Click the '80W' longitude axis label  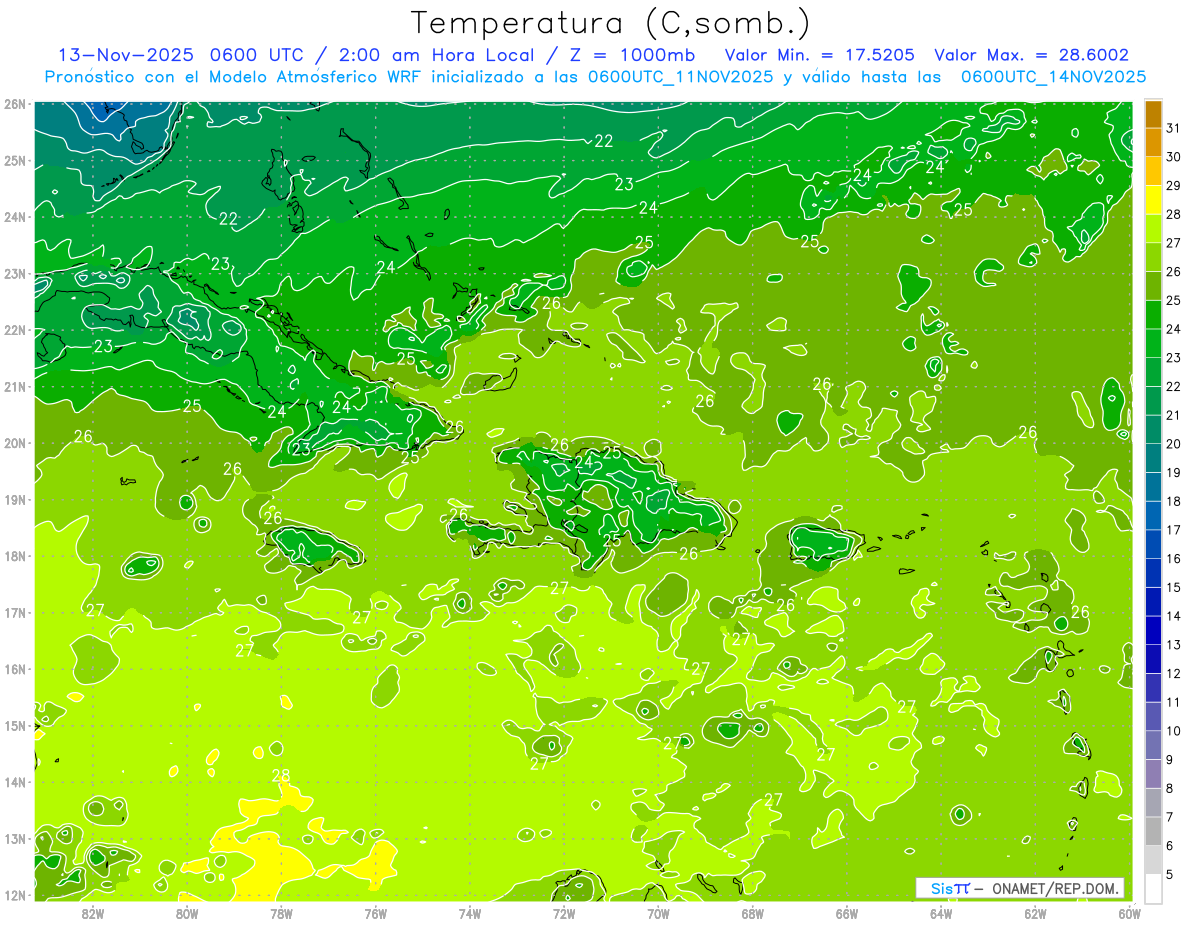point(187,913)
